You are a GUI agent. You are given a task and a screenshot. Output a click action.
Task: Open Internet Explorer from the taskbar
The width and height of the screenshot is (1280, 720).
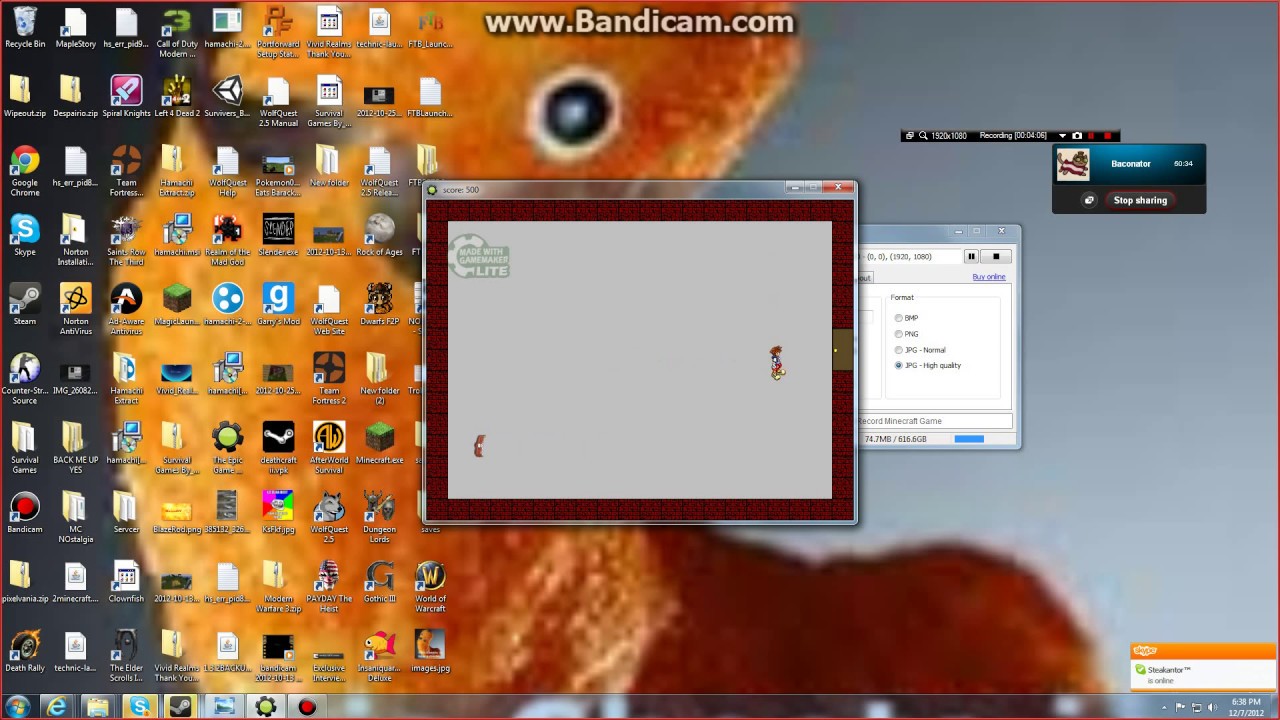click(57, 707)
